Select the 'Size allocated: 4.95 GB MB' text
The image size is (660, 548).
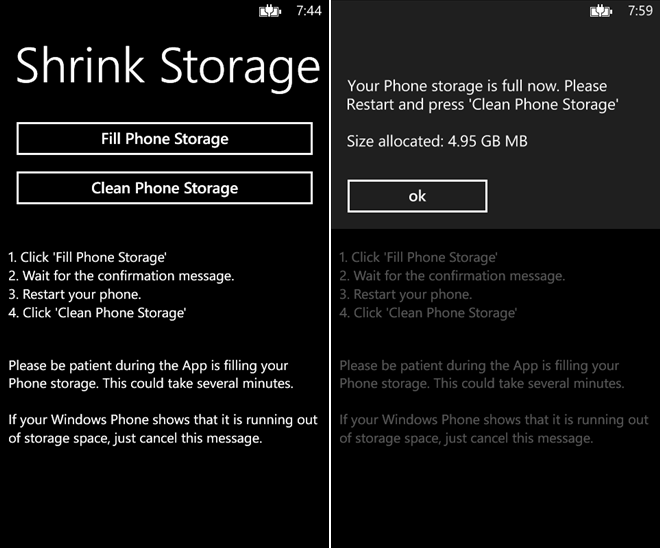437,141
